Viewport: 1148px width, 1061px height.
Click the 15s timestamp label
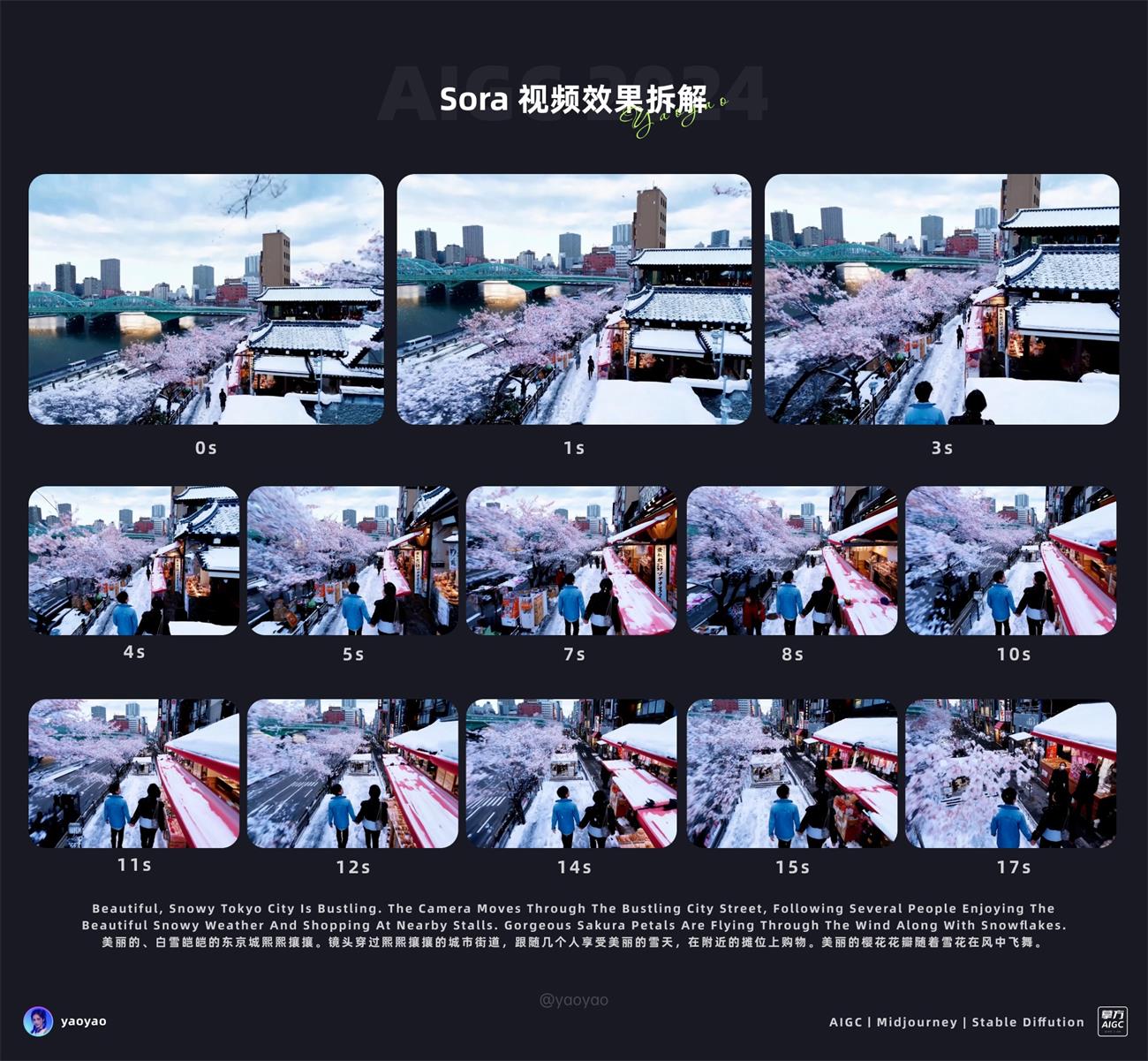(795, 868)
